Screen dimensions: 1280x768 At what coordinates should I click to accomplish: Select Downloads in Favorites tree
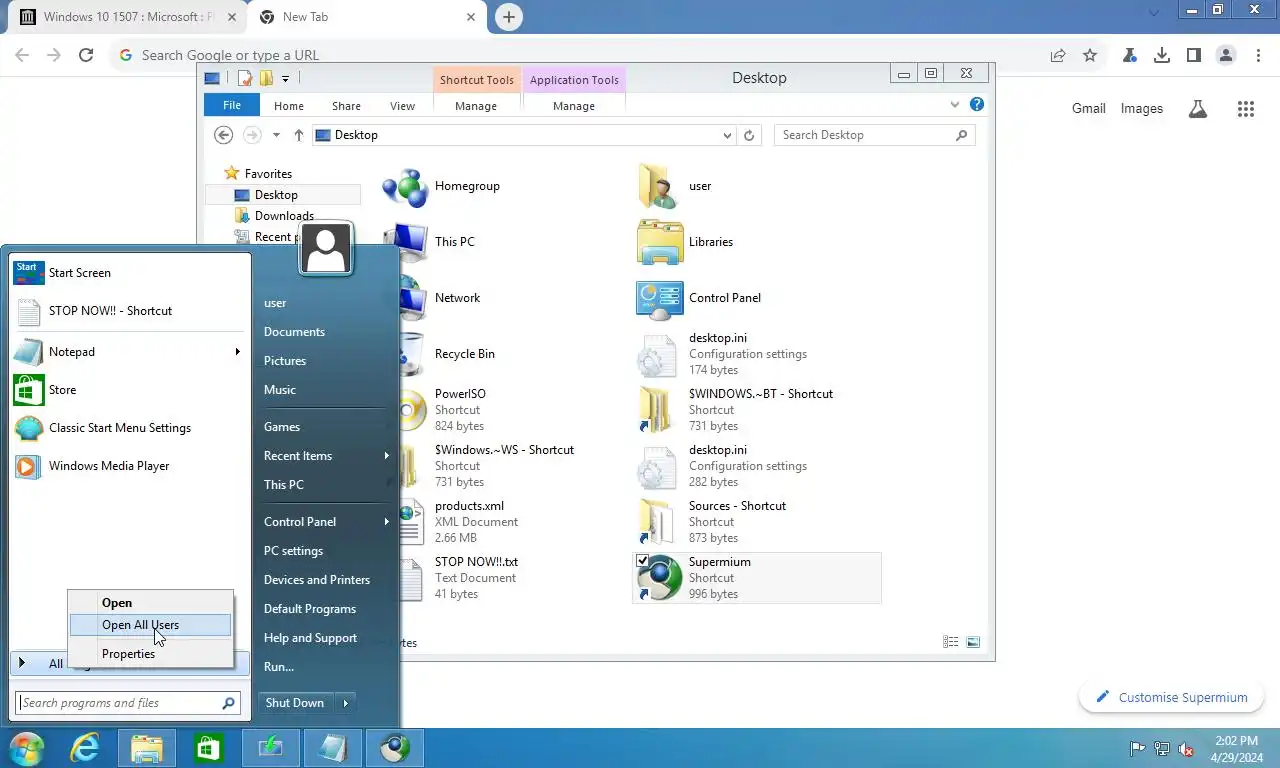[284, 216]
